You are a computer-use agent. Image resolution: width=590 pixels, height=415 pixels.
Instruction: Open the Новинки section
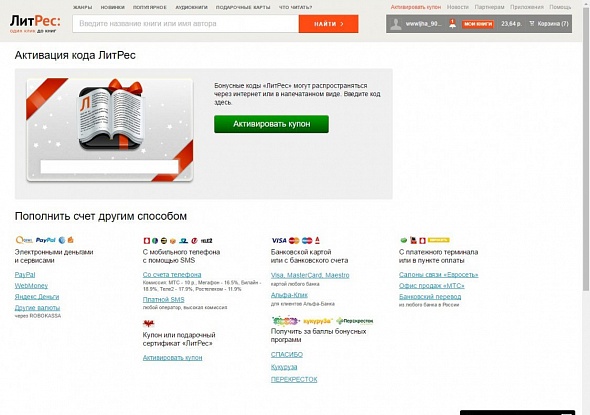coord(113,7)
